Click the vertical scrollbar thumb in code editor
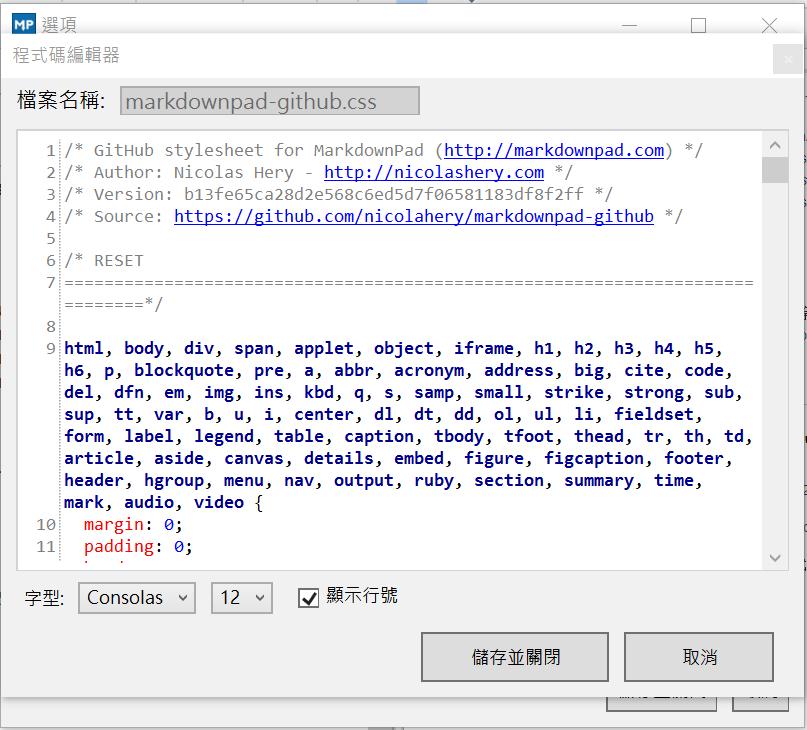Viewport: 807px width, 730px height. coord(775,170)
